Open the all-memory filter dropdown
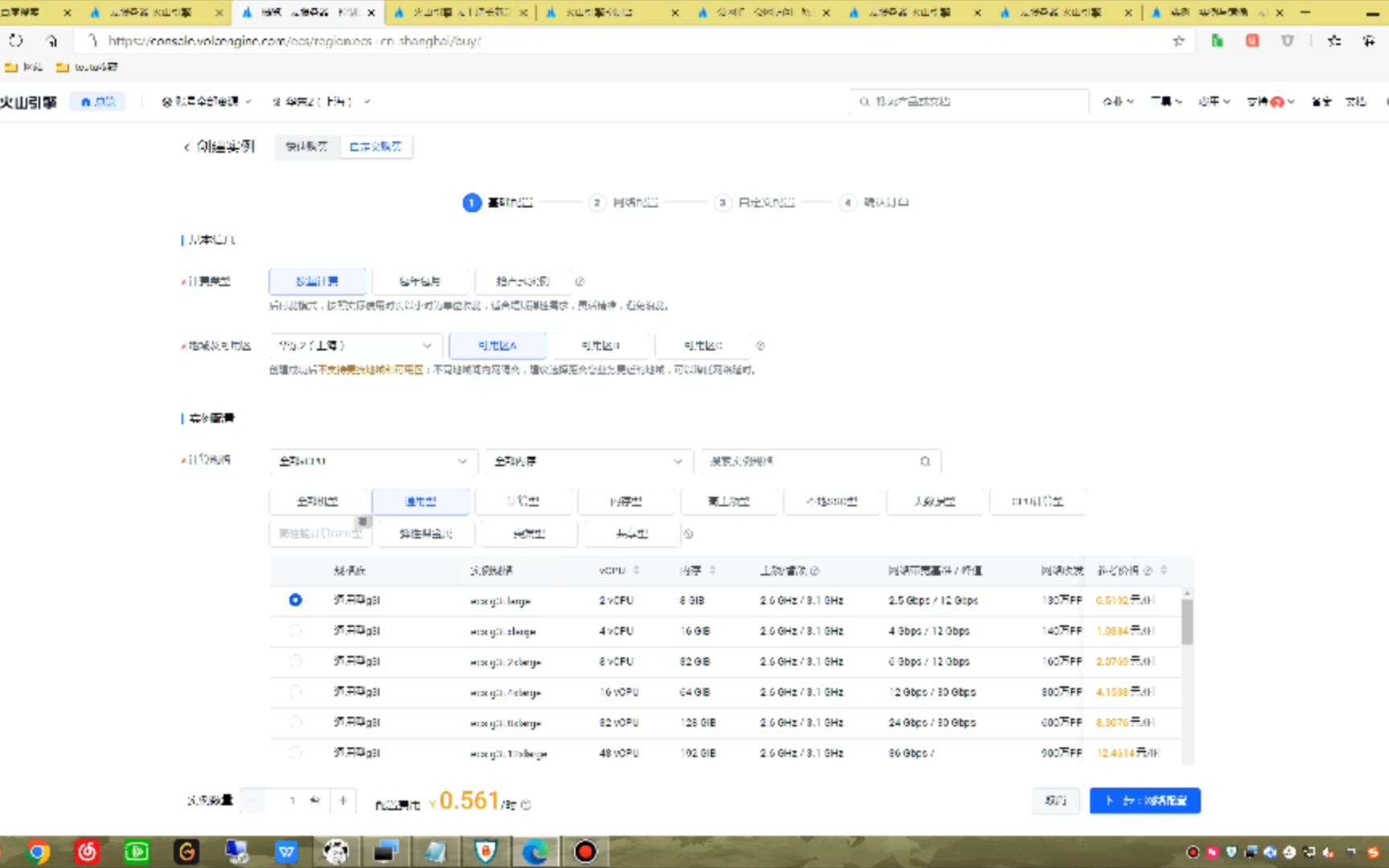1389x868 pixels. [x=588, y=461]
